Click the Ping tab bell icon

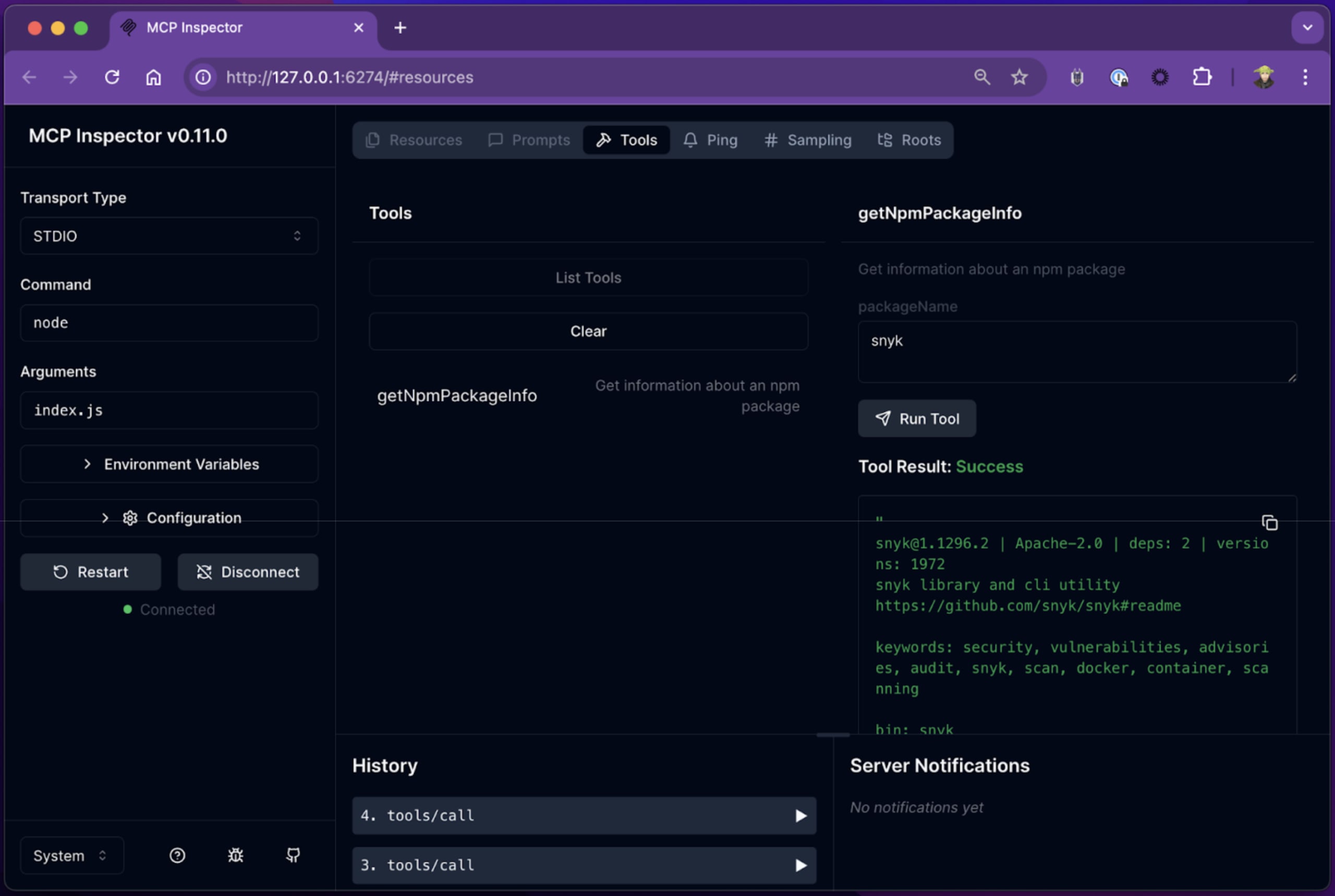click(x=690, y=140)
